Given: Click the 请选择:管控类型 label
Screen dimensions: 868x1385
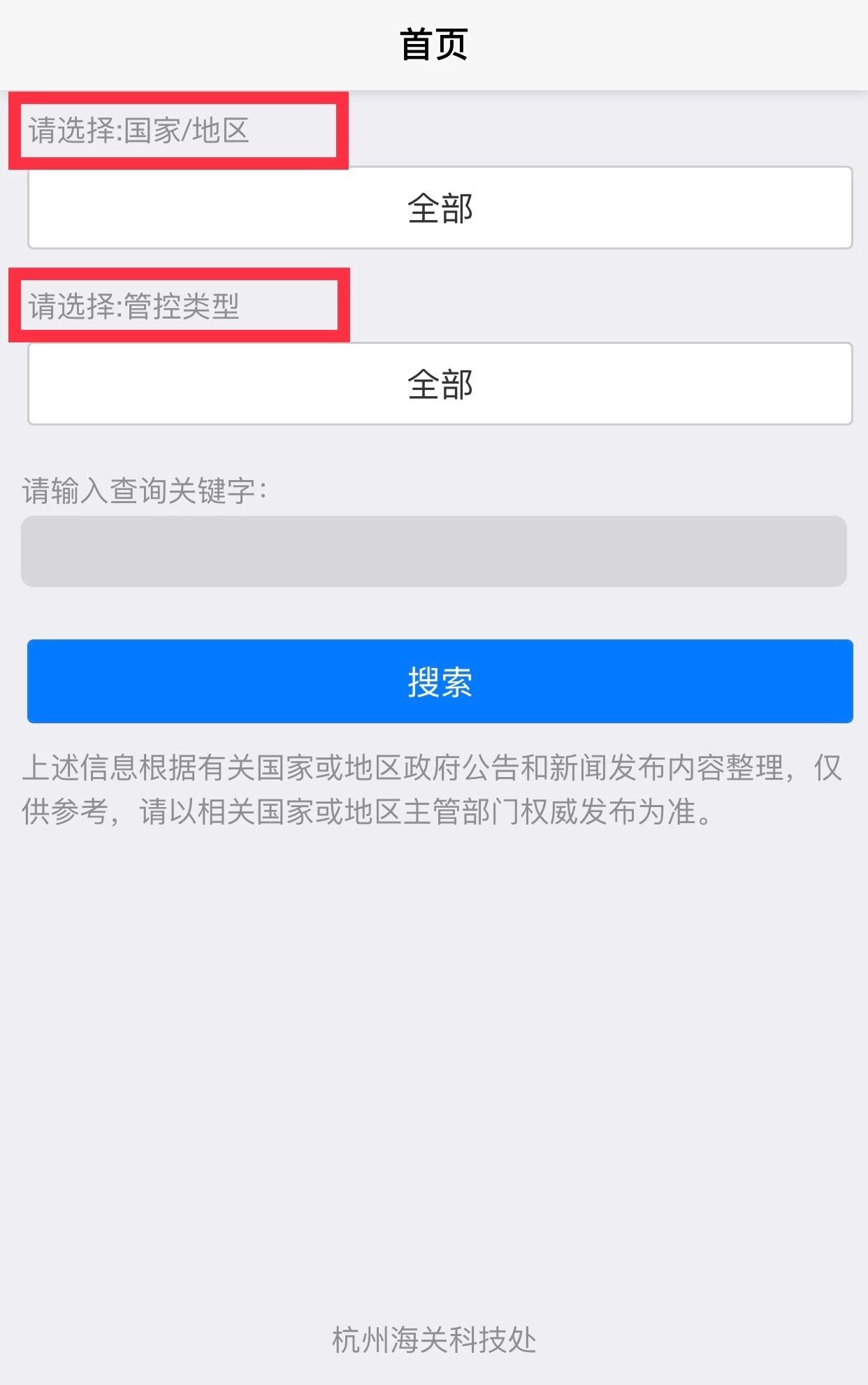Looking at the screenshot, I should click(x=133, y=306).
